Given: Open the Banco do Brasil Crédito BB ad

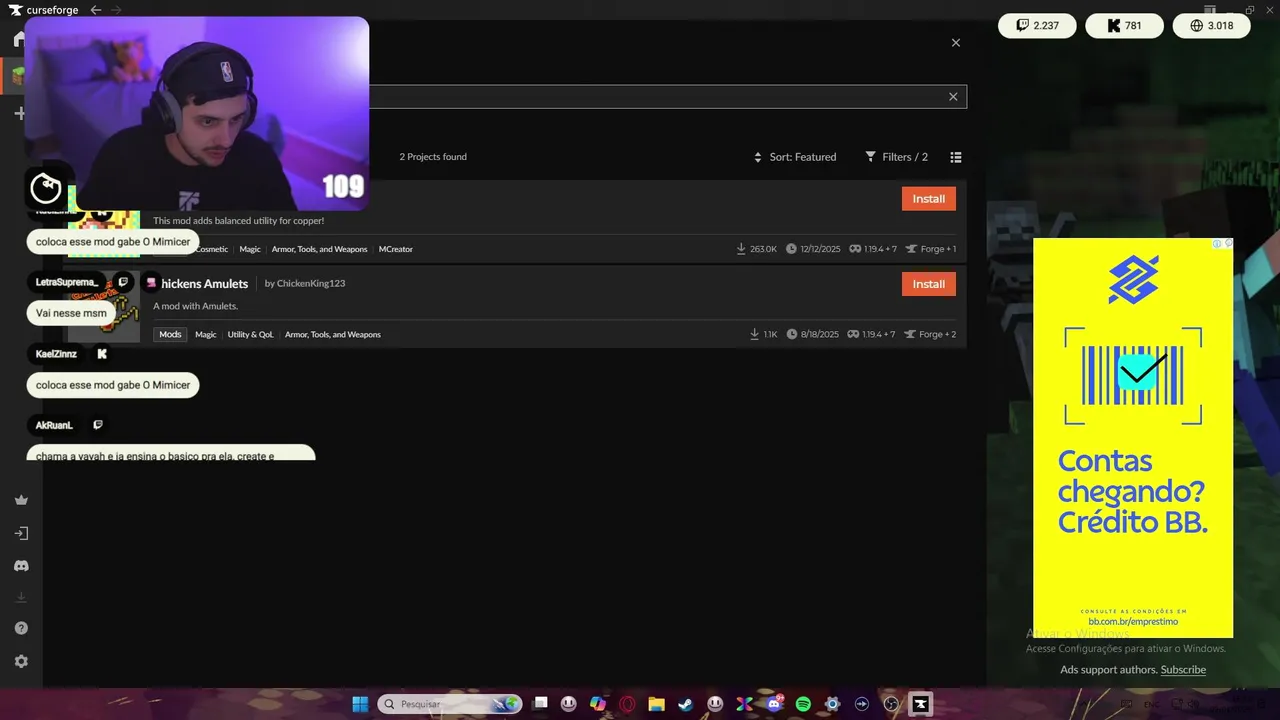Looking at the screenshot, I should [1133, 438].
